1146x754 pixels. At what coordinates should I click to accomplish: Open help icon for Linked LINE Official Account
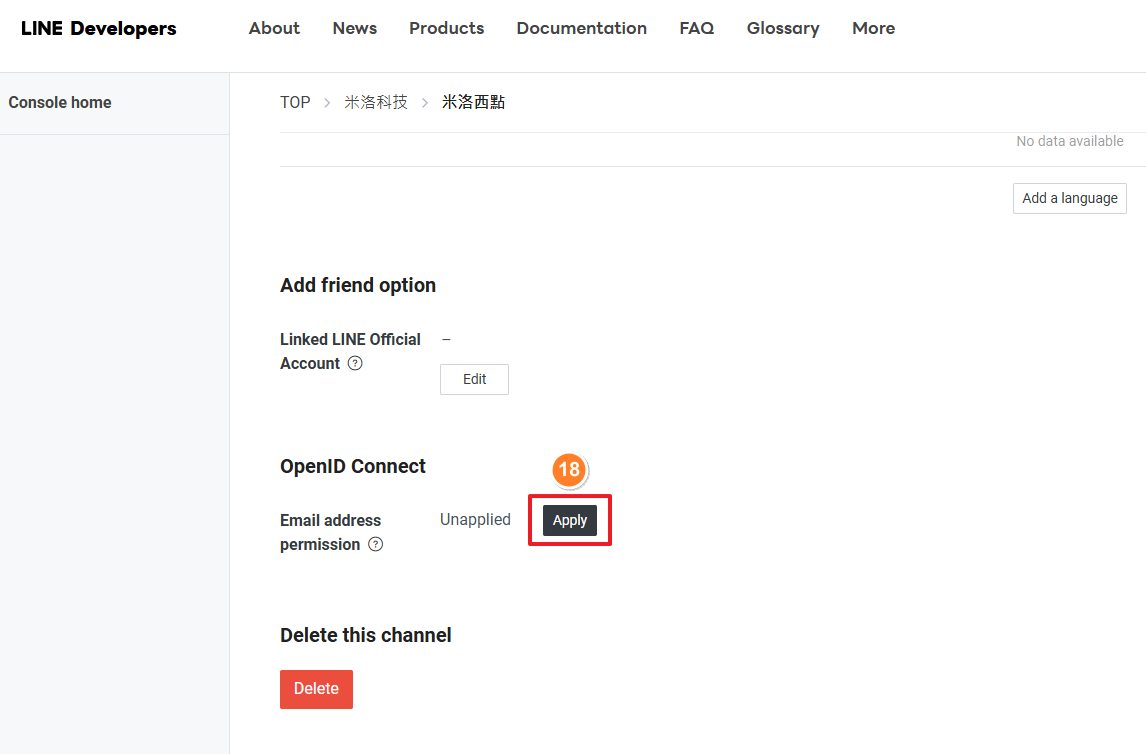coord(355,364)
